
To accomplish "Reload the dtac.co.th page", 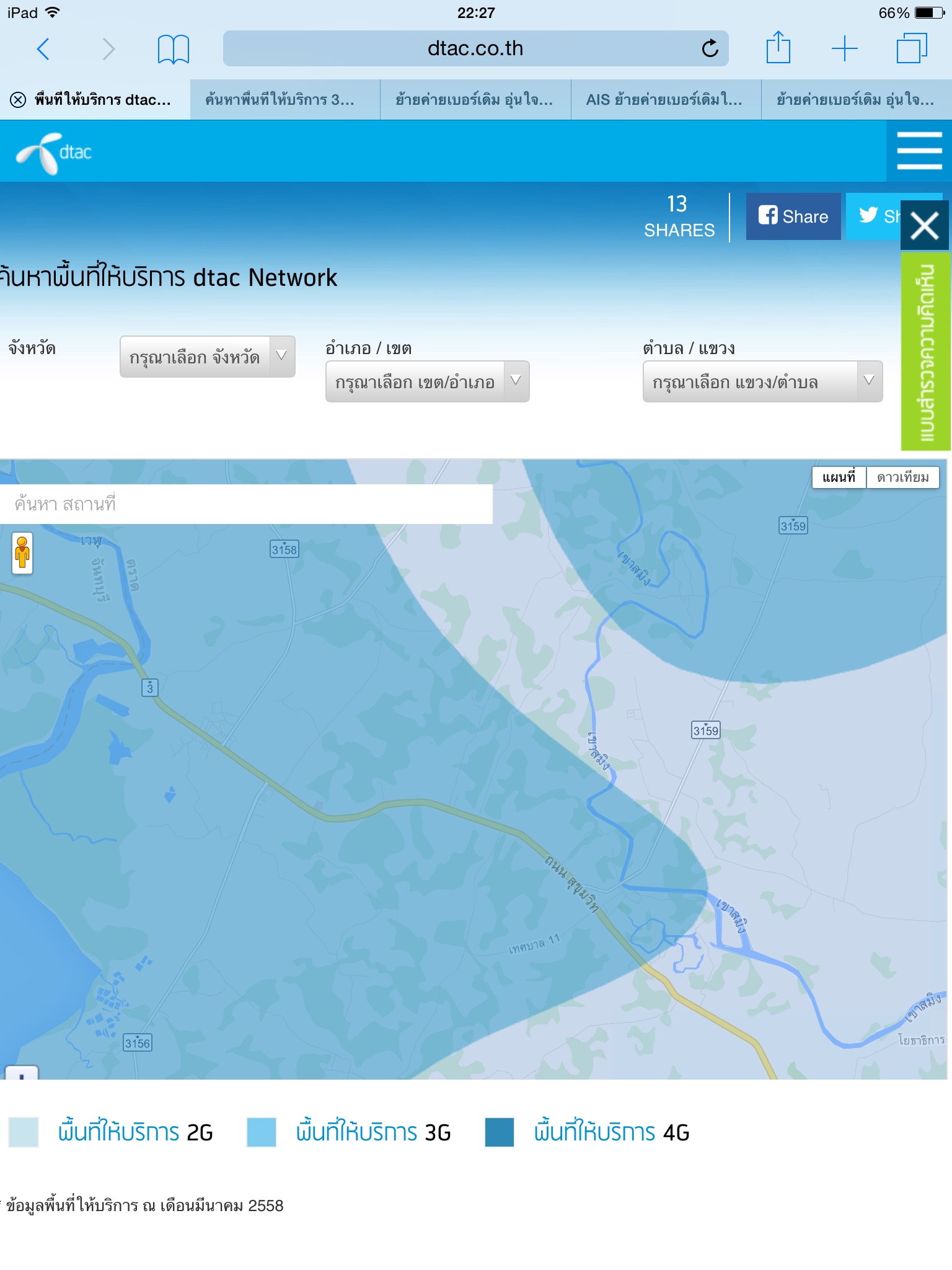I will point(710,48).
